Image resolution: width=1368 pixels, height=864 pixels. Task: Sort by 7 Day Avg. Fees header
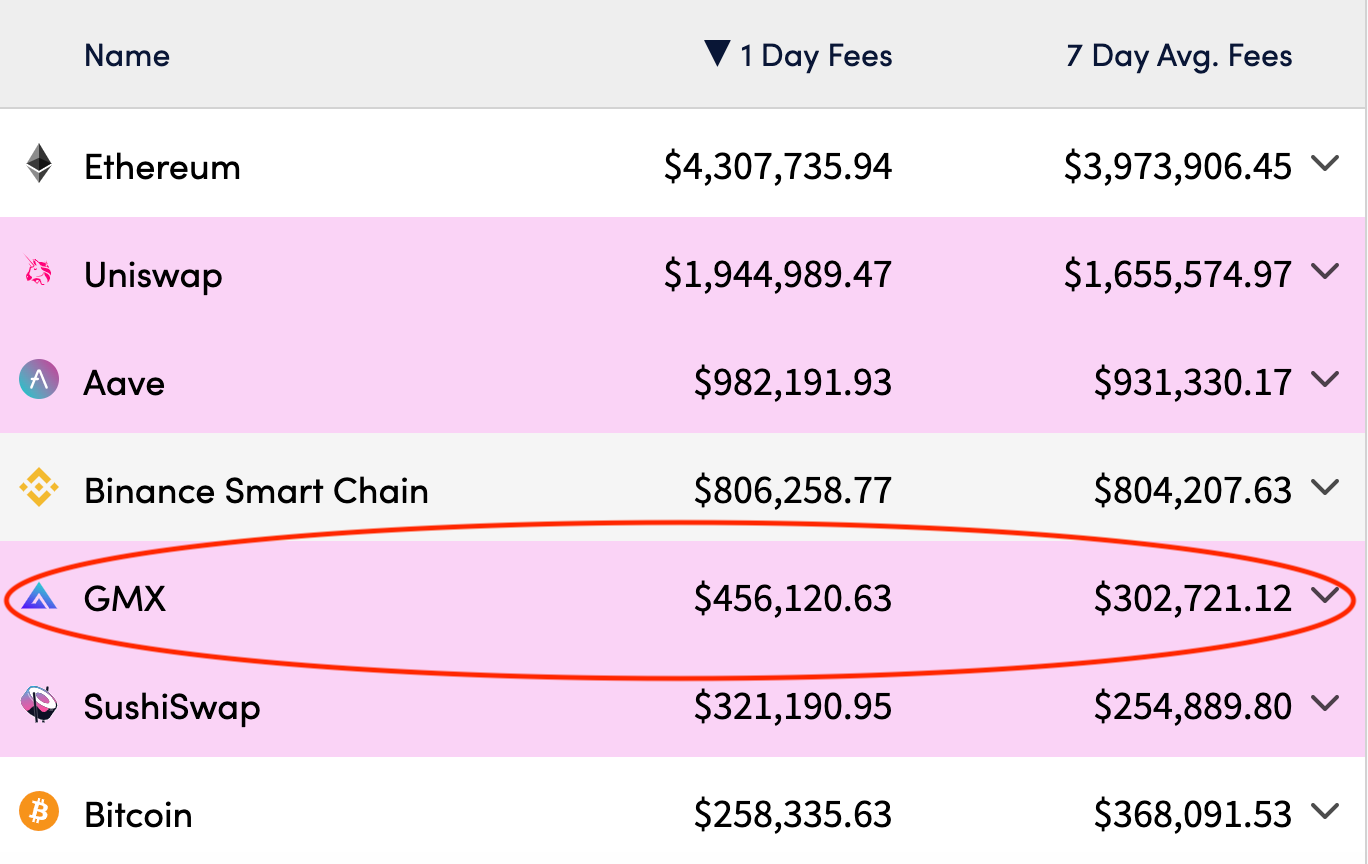[1179, 55]
